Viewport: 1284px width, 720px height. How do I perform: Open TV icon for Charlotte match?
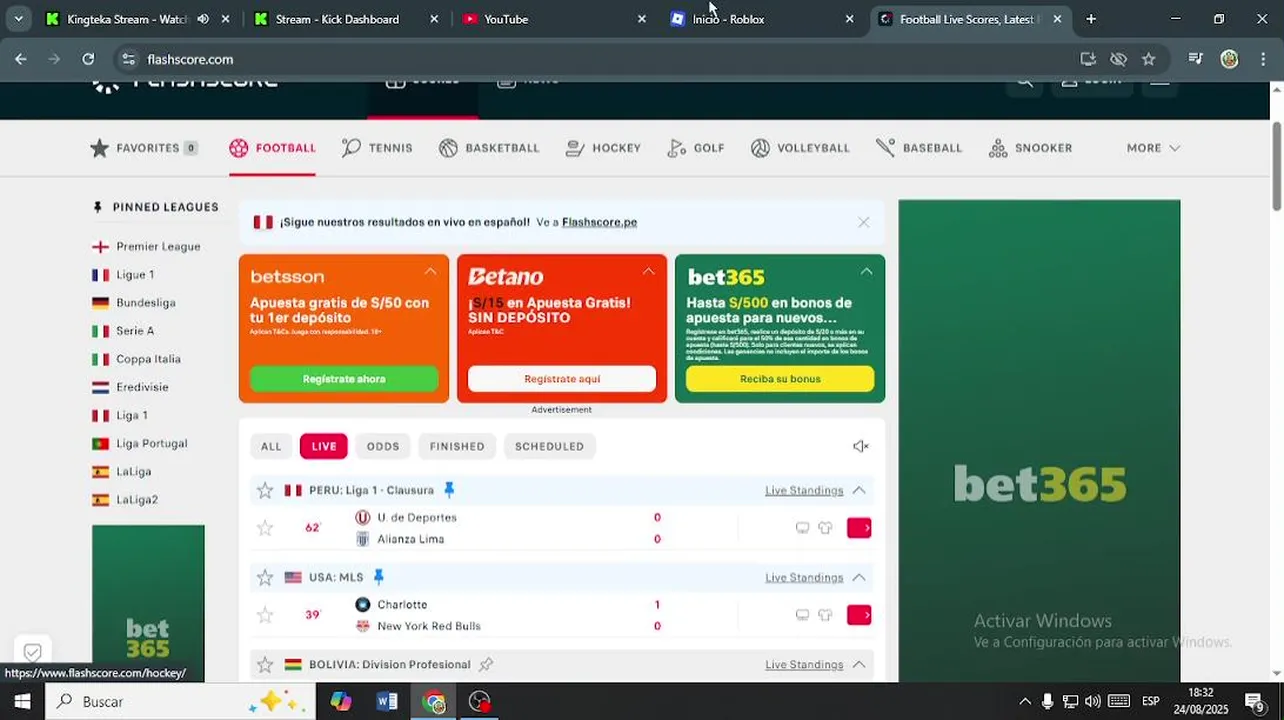click(802, 615)
